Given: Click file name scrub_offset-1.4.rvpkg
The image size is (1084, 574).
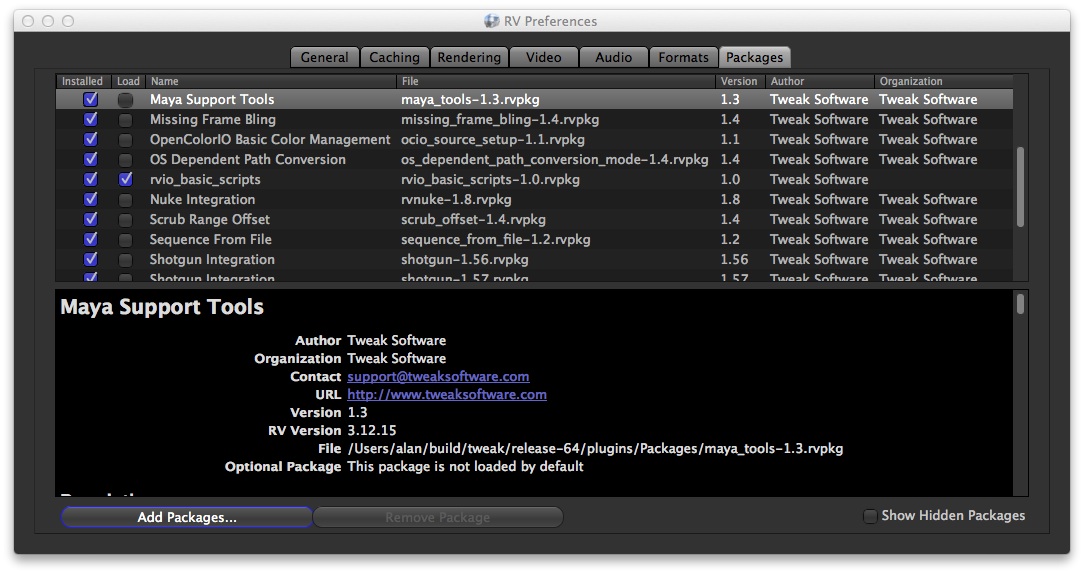Looking at the screenshot, I should click(x=473, y=220).
